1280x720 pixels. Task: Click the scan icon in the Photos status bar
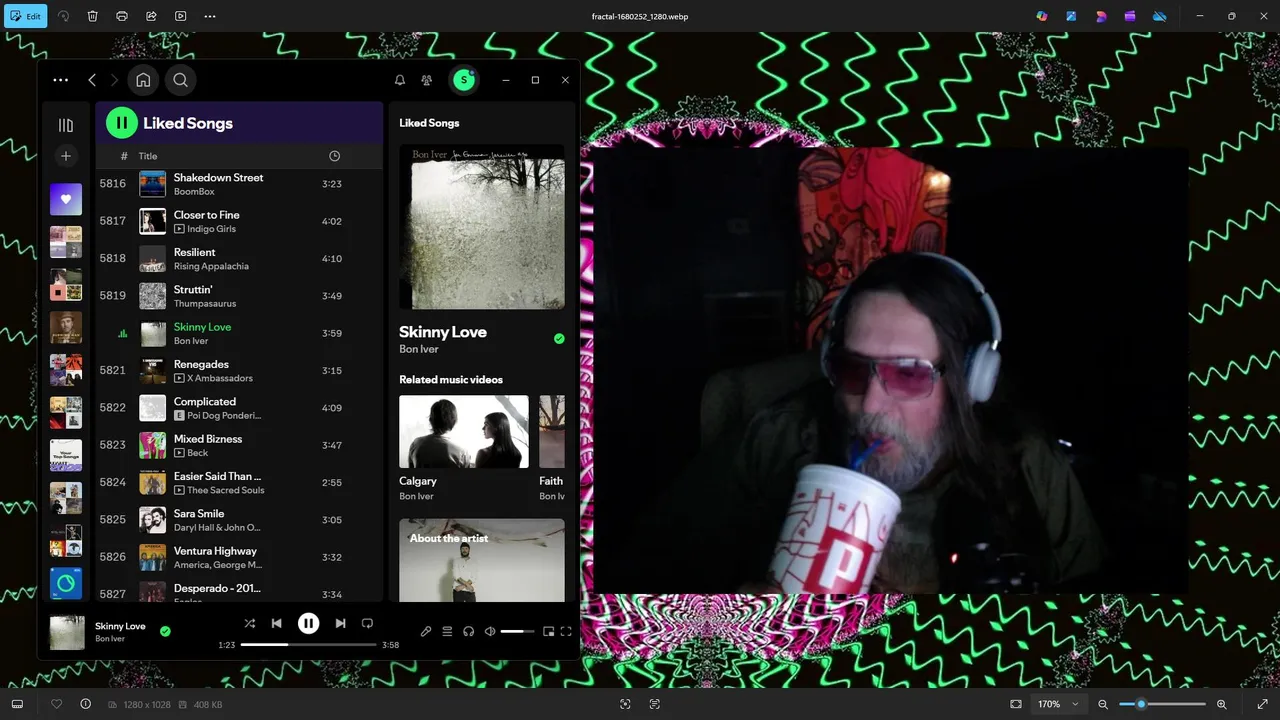point(625,704)
